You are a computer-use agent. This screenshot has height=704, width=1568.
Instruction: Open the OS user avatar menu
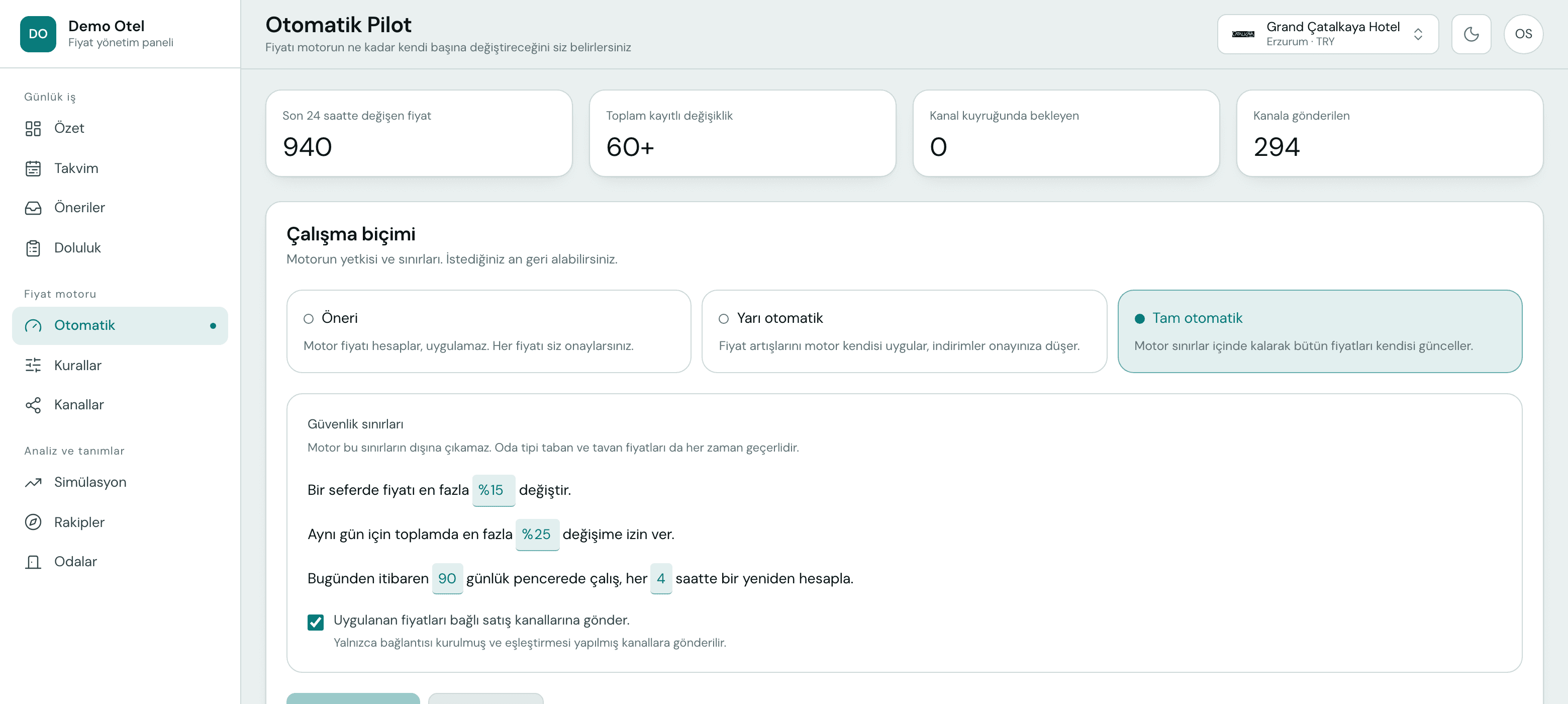[1523, 34]
